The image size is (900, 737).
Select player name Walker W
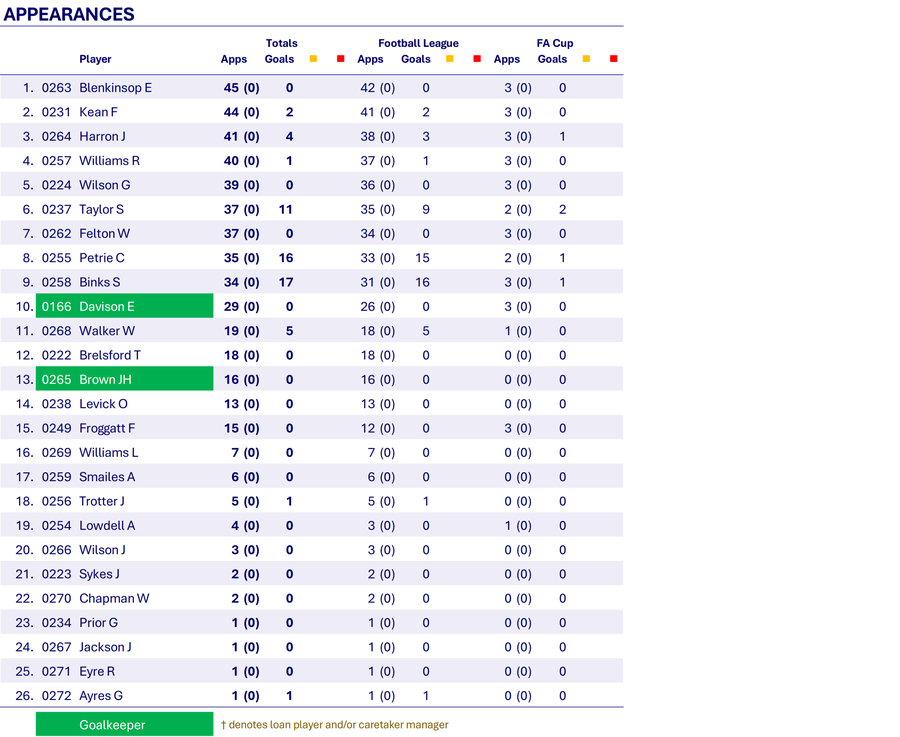[x=107, y=331]
